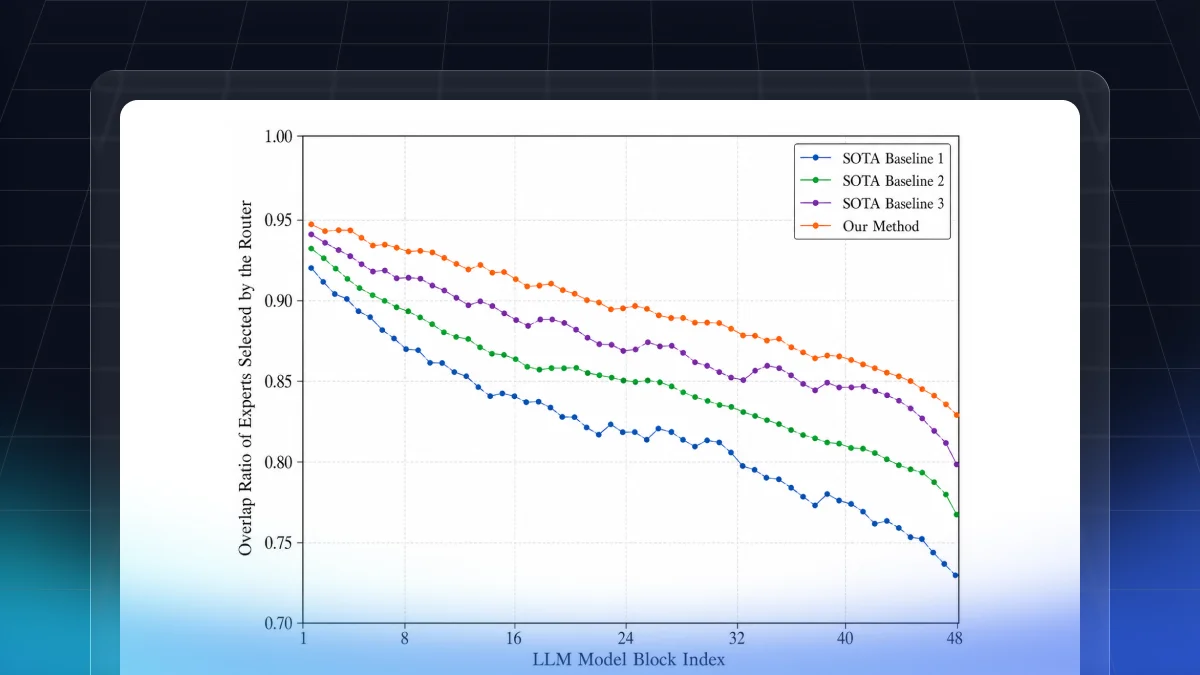
Task: Click the x-axis tick label 48
Action: (957, 639)
